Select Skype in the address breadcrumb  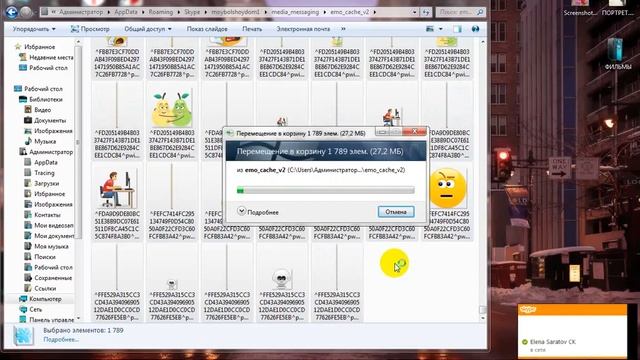point(192,12)
